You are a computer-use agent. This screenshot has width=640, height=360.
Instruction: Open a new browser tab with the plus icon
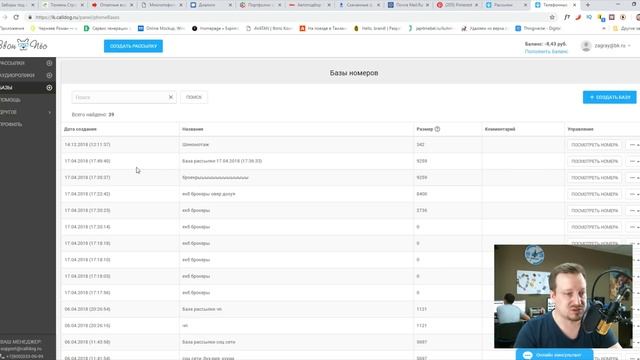(588, 5)
